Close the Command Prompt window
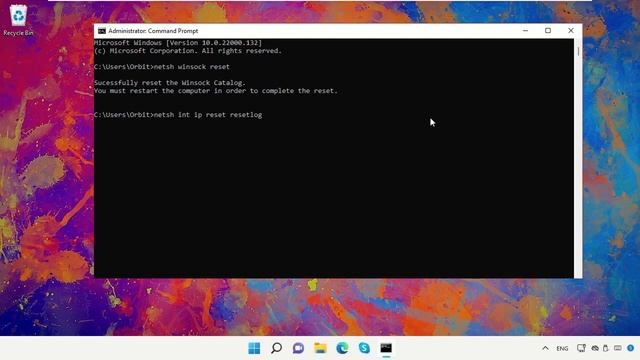 coord(571,31)
